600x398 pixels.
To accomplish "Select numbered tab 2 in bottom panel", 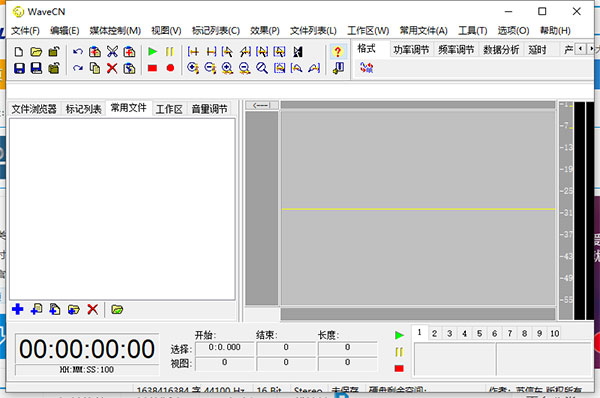I will [x=434, y=334].
